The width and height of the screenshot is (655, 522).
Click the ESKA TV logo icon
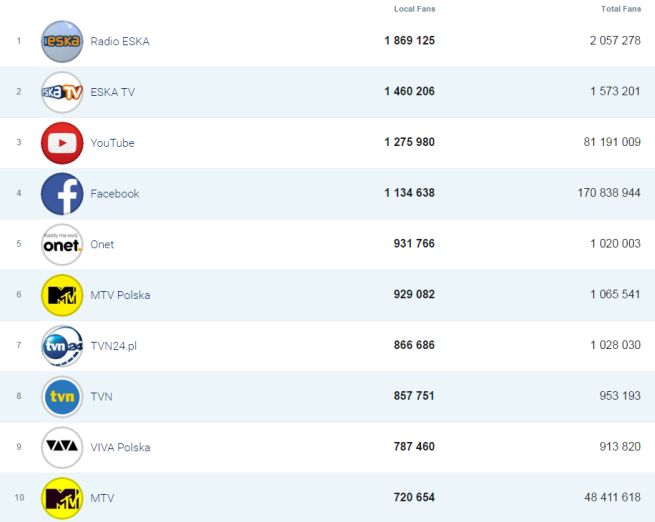point(62,92)
